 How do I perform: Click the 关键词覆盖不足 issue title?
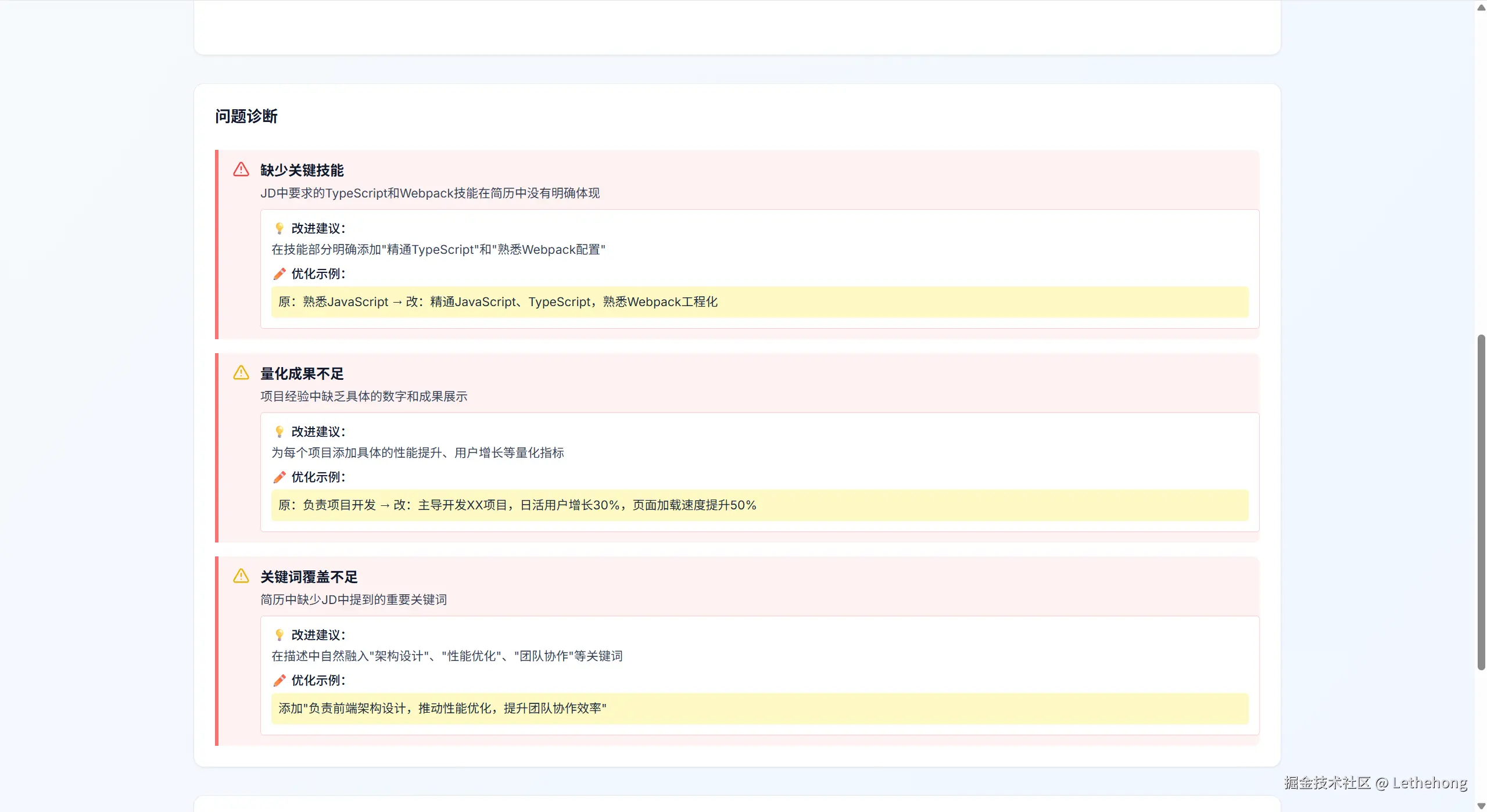click(309, 577)
